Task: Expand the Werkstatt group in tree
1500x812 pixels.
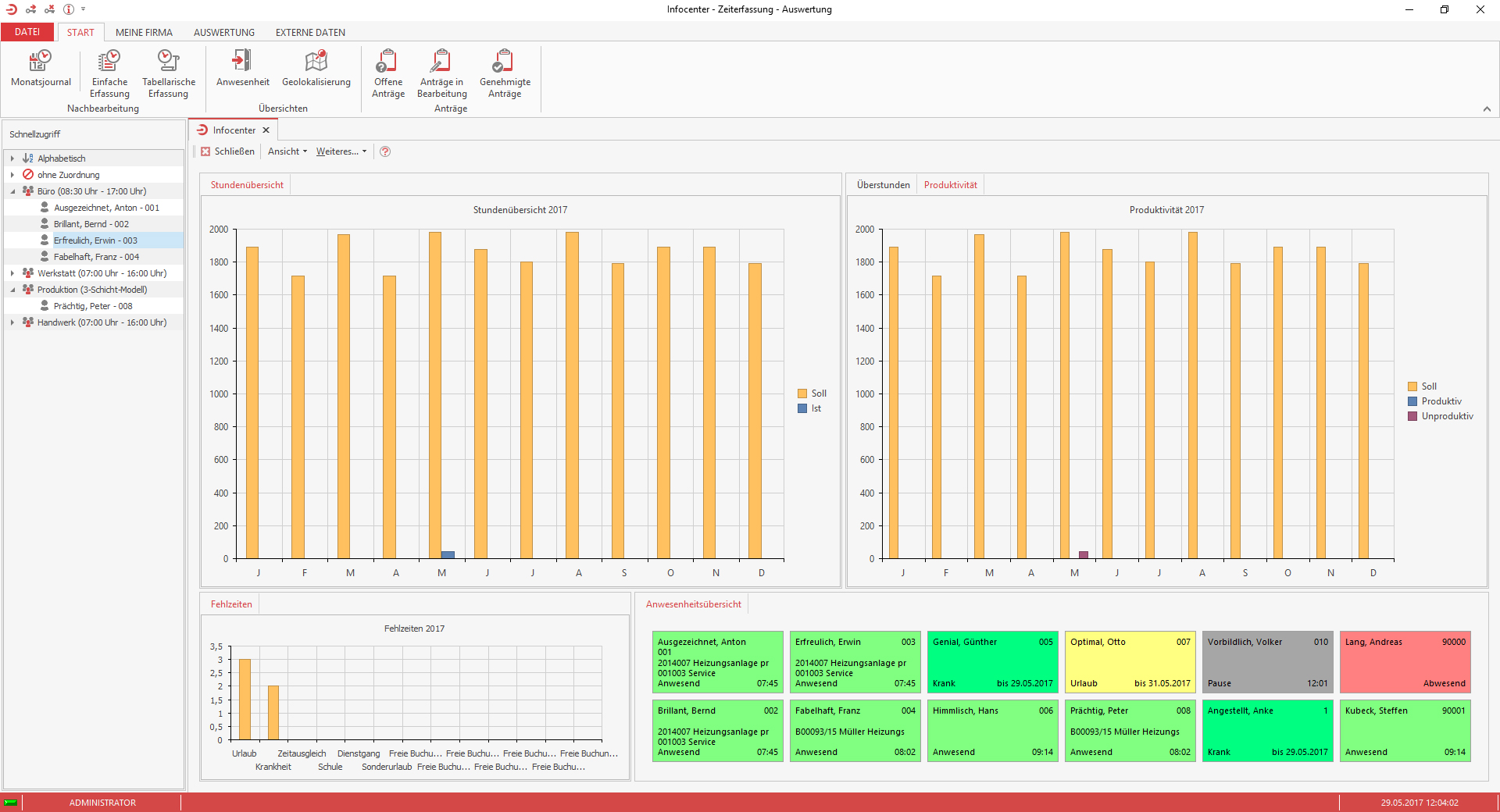Action: (12, 273)
